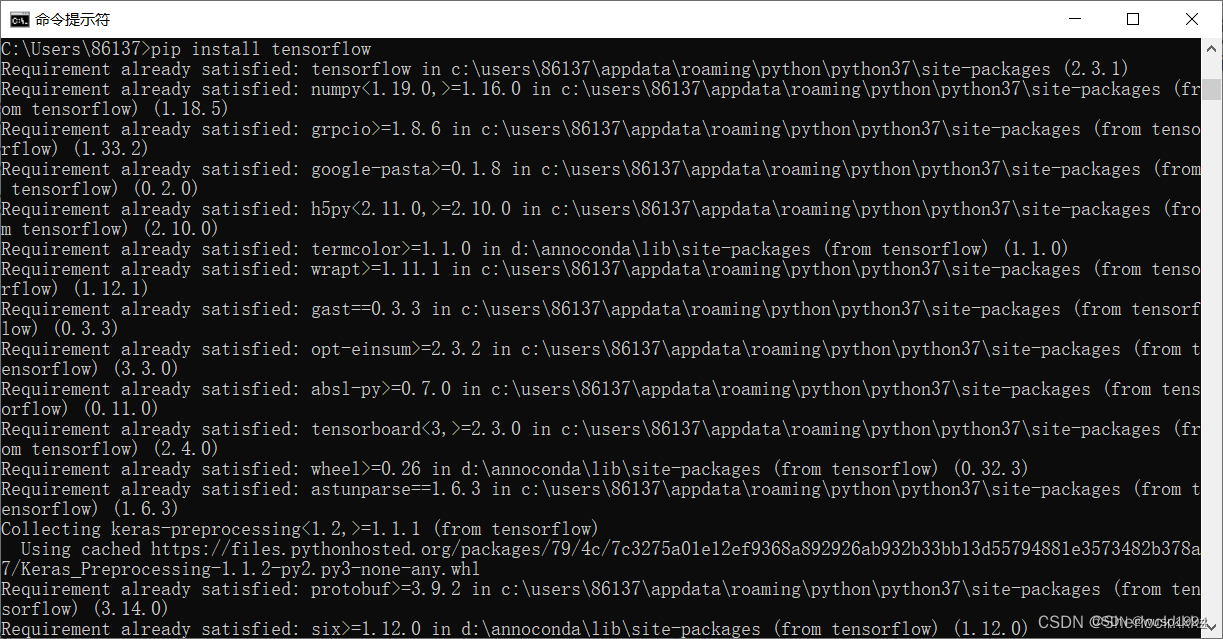Click the 'opt-einsum>=2.3.2' requirement text
Image resolution: width=1223 pixels, height=639 pixels.
[396, 349]
